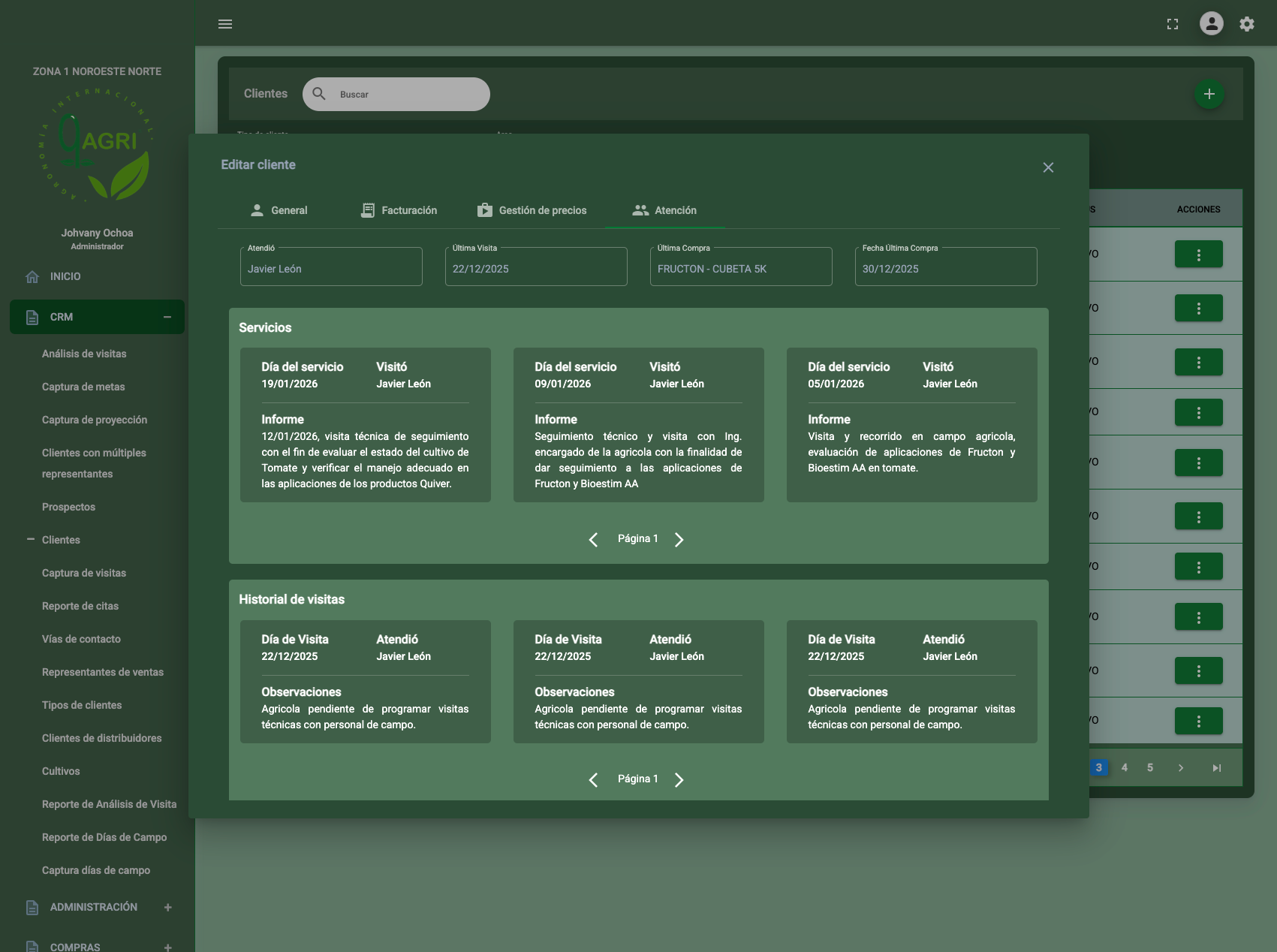Collapse the CRM sidebar section
Screen dimensions: 1277x952
click(x=167, y=317)
